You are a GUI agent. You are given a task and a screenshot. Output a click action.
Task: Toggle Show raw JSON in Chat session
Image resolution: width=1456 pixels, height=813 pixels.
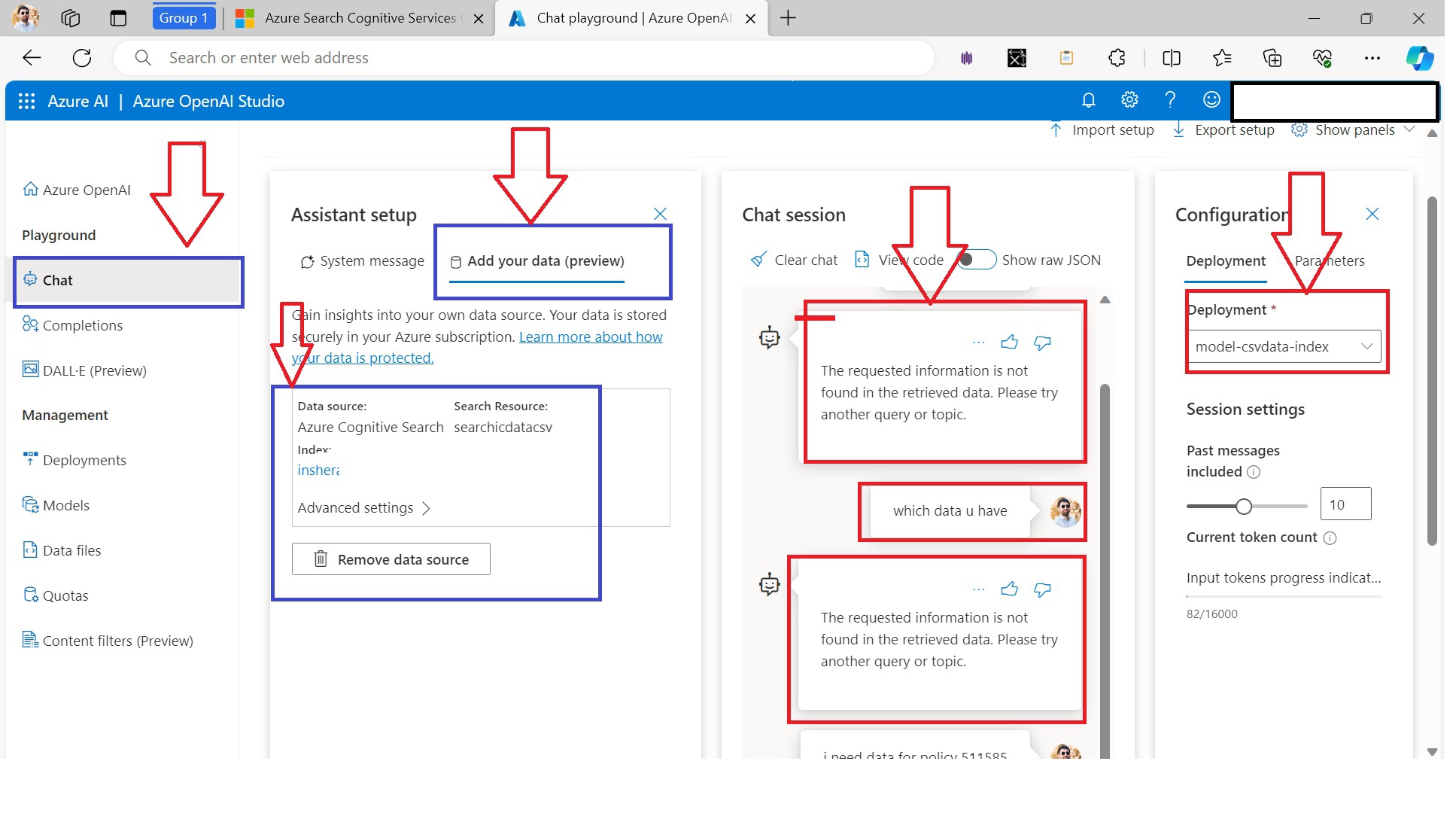[975, 259]
